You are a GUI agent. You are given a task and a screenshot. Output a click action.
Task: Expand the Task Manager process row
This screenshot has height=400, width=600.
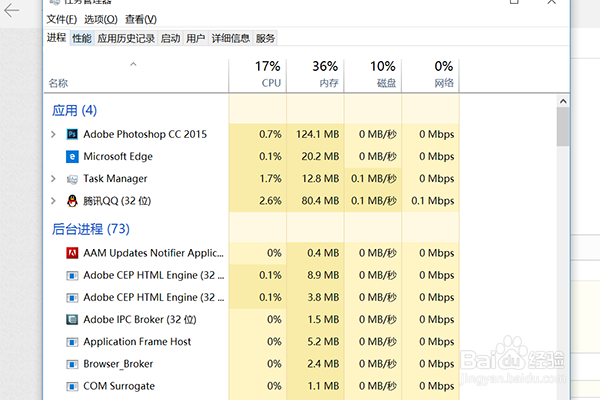tap(53, 179)
